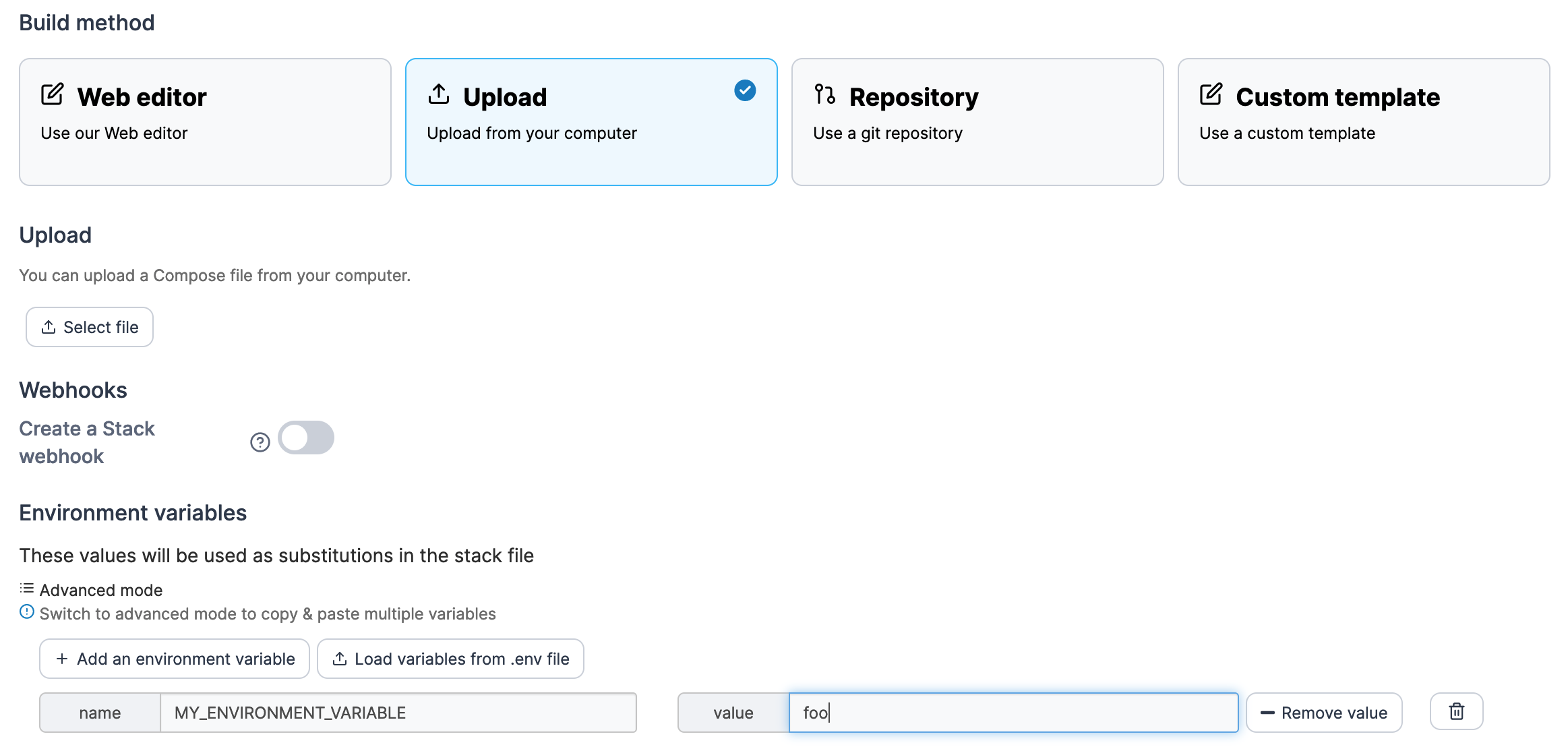Select the Custom template build method
This screenshot has width=1568, height=751.
point(1363,122)
